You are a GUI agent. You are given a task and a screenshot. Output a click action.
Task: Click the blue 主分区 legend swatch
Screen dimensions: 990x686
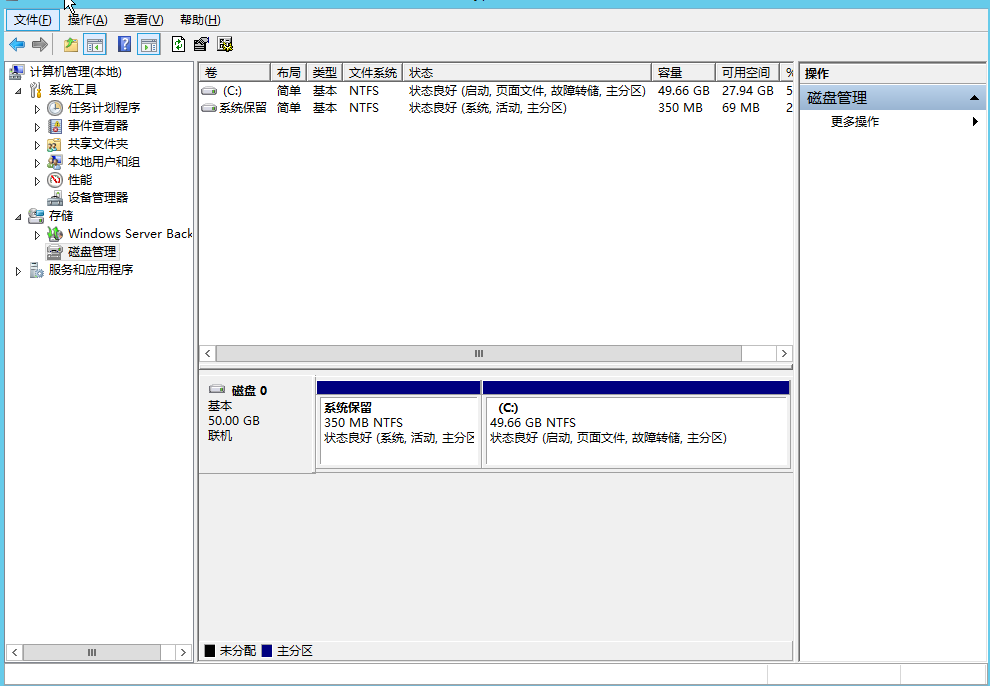coord(266,651)
